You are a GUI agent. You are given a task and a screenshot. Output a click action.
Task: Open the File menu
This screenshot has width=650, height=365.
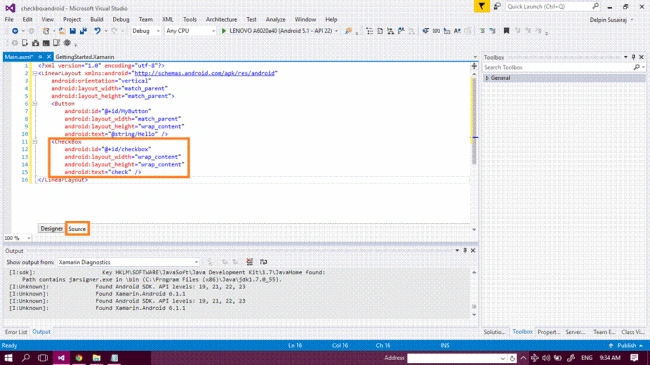(9, 19)
